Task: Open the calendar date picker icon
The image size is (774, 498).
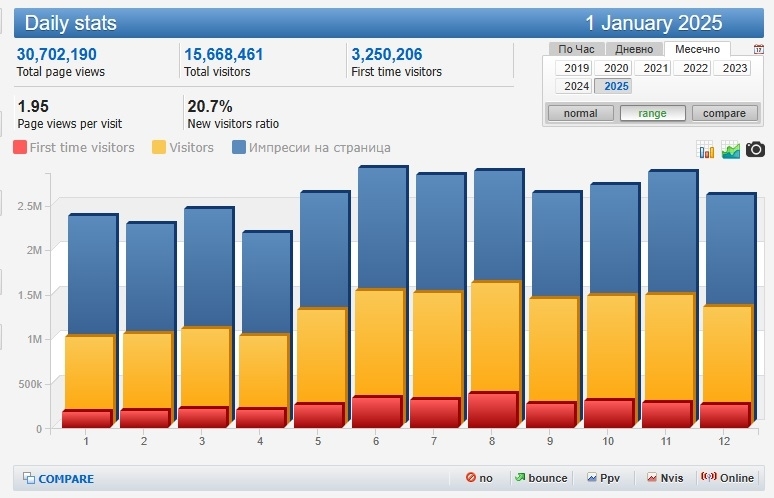Action: pos(759,49)
